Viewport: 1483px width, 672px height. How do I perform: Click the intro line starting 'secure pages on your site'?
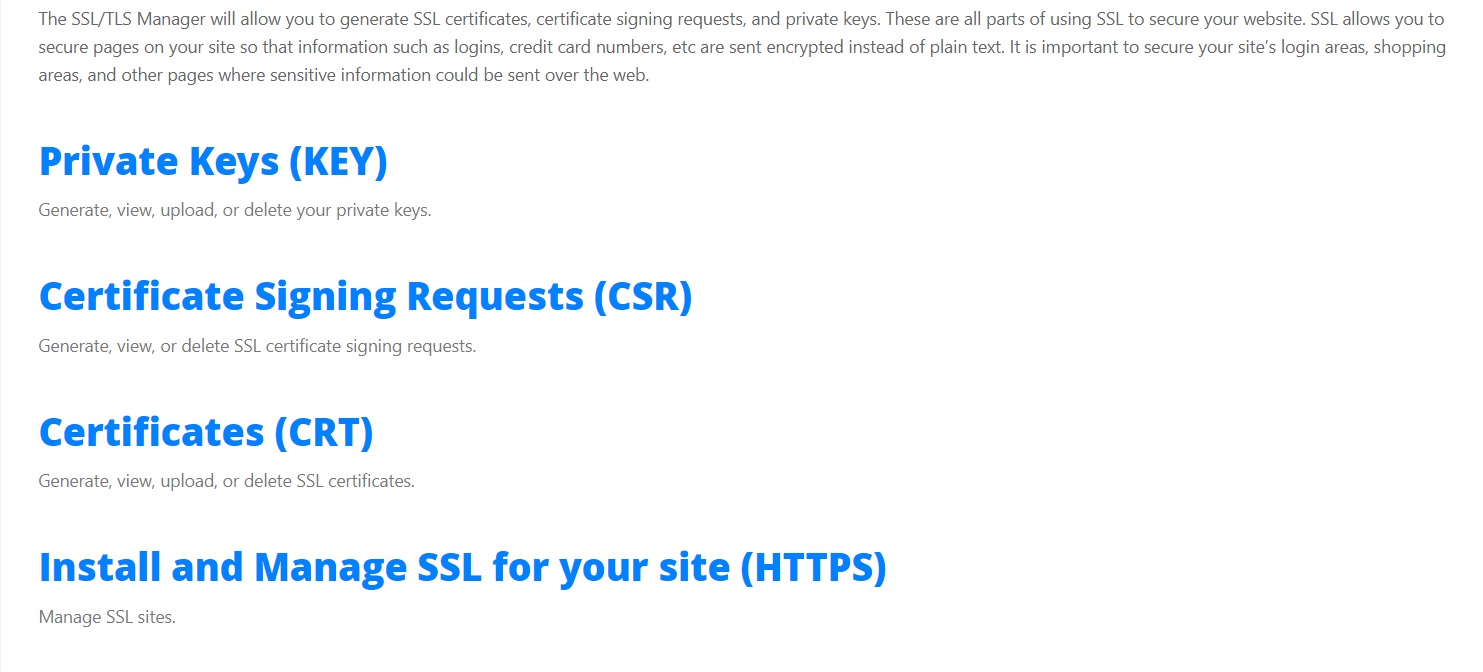(742, 47)
